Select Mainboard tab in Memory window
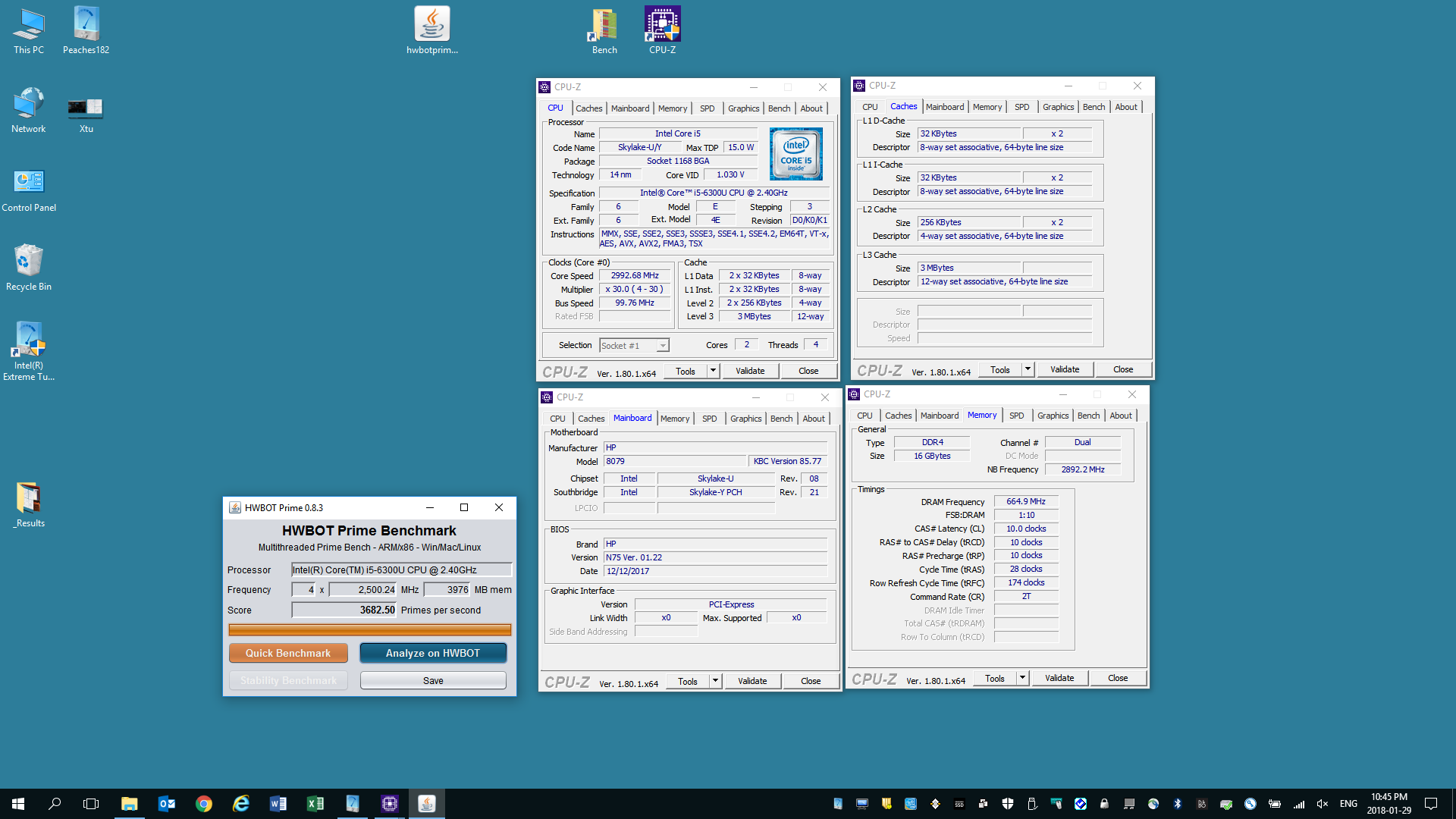 point(939,416)
